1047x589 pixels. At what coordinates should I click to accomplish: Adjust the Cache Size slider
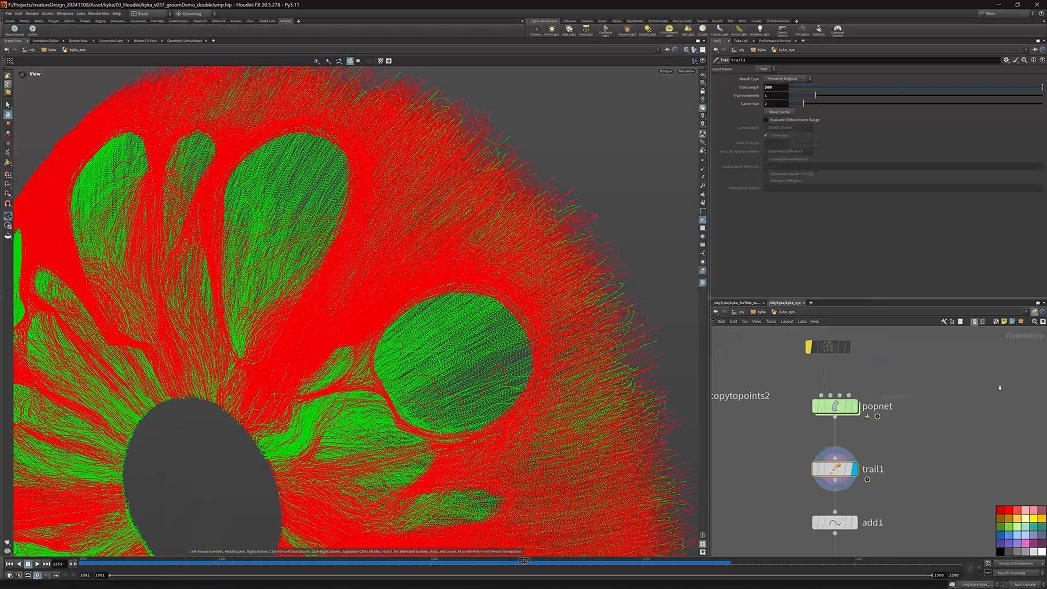click(803, 104)
